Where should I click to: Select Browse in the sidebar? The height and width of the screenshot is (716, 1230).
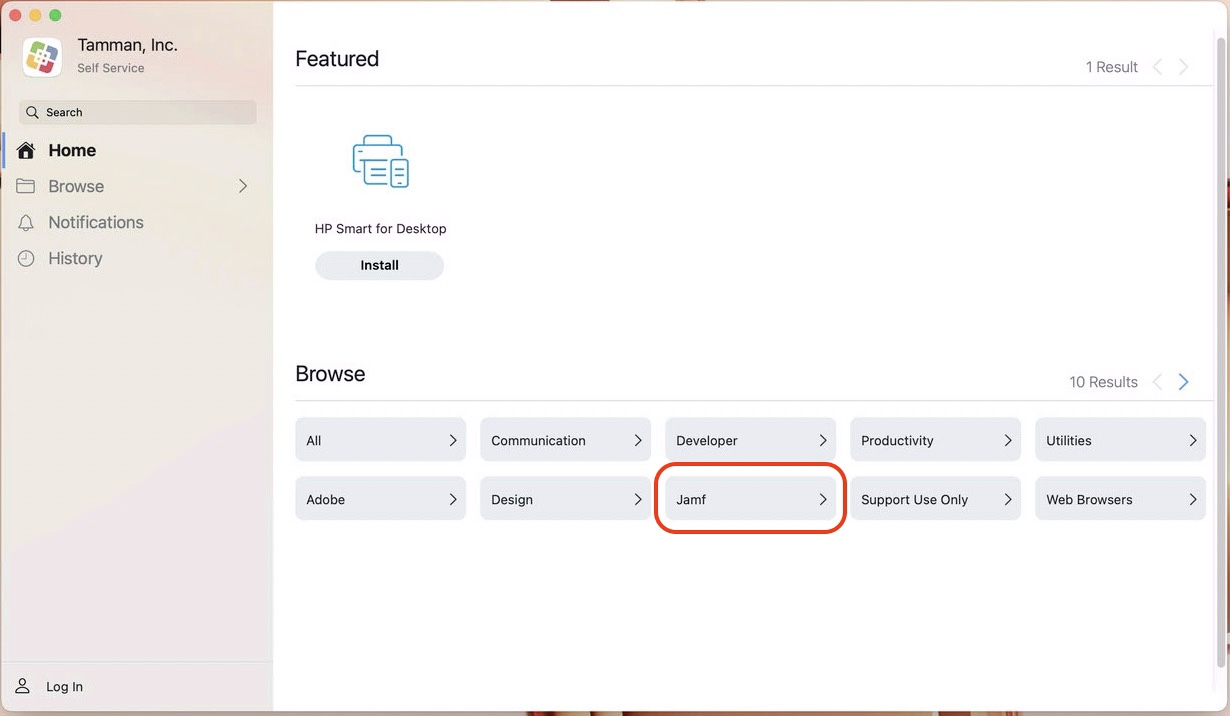[135, 186]
